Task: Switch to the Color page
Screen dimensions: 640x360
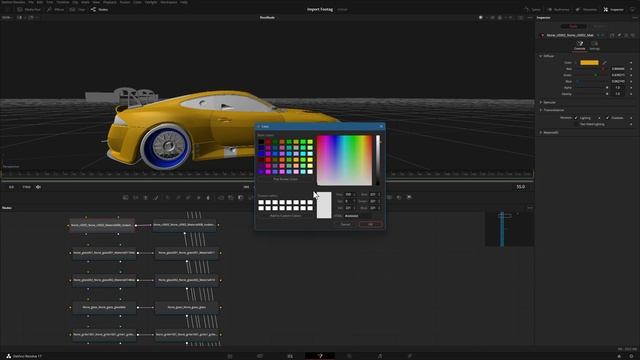Action: (x=349, y=356)
